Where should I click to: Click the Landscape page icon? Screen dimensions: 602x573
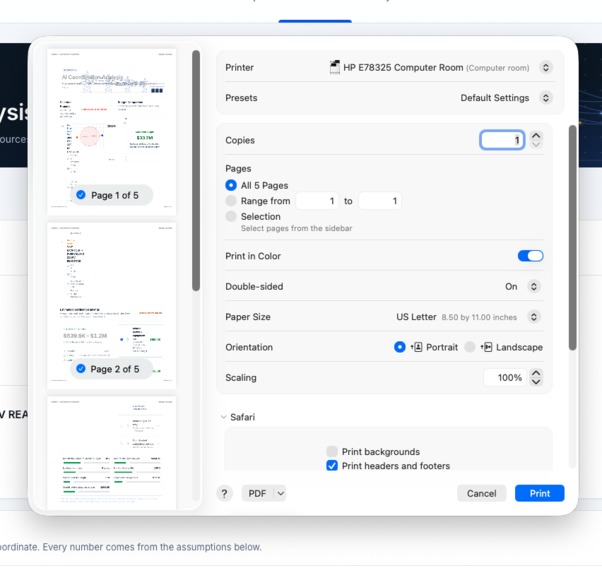click(486, 347)
